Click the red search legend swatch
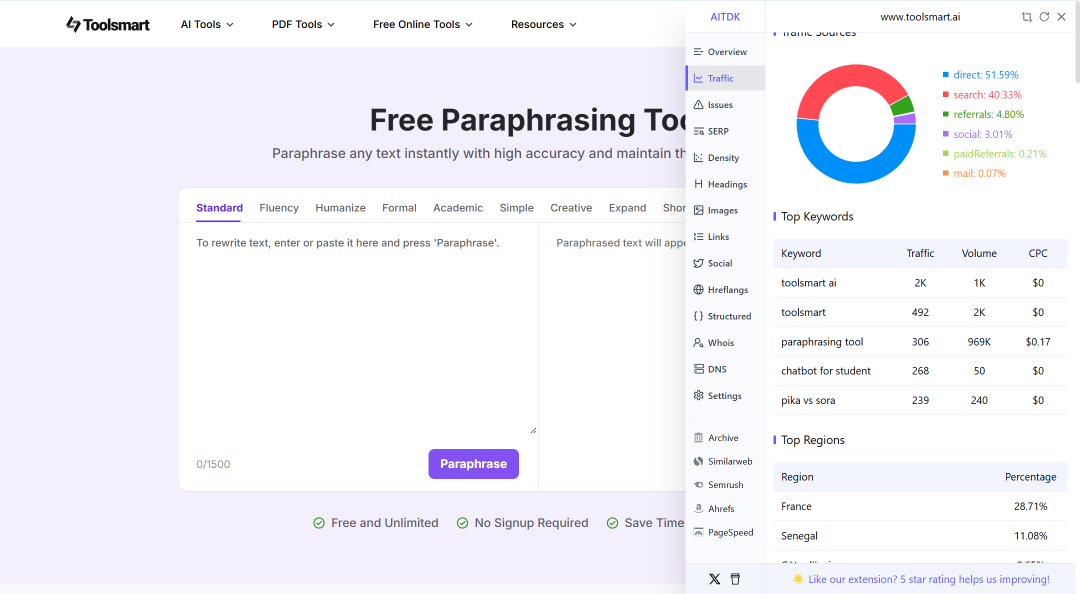Image resolution: width=1080 pixels, height=594 pixels. click(x=946, y=94)
